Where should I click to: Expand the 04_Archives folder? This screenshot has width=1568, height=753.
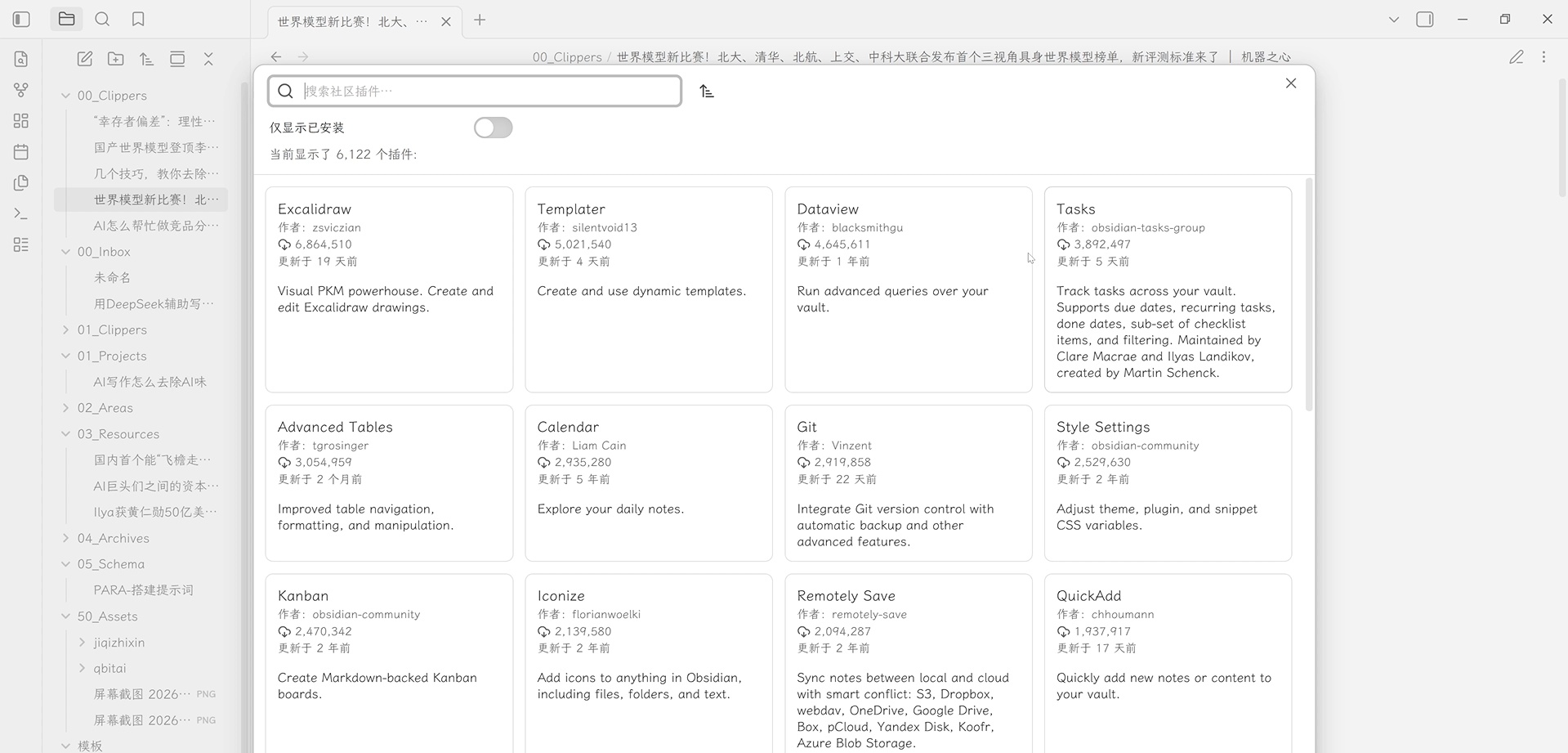coord(66,538)
